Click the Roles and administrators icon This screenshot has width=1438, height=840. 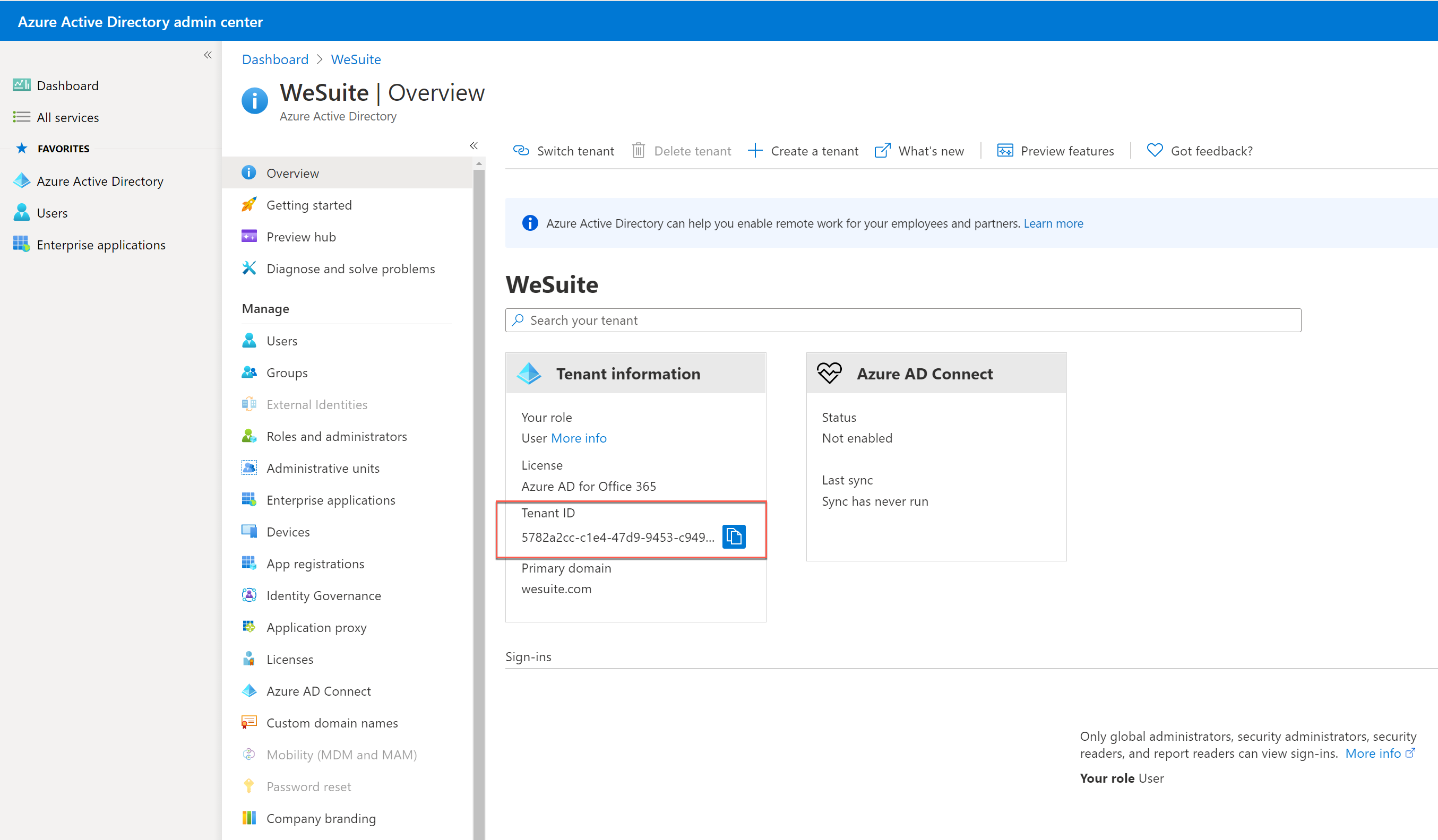(249, 436)
